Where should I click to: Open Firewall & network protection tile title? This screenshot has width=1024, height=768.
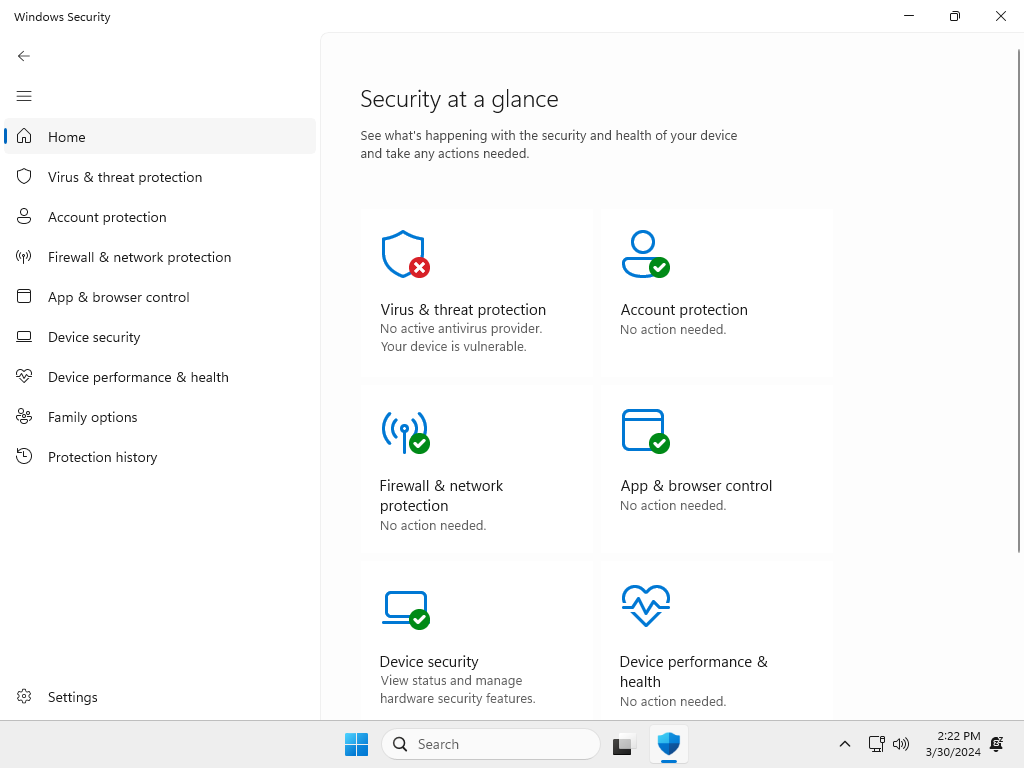pos(441,496)
